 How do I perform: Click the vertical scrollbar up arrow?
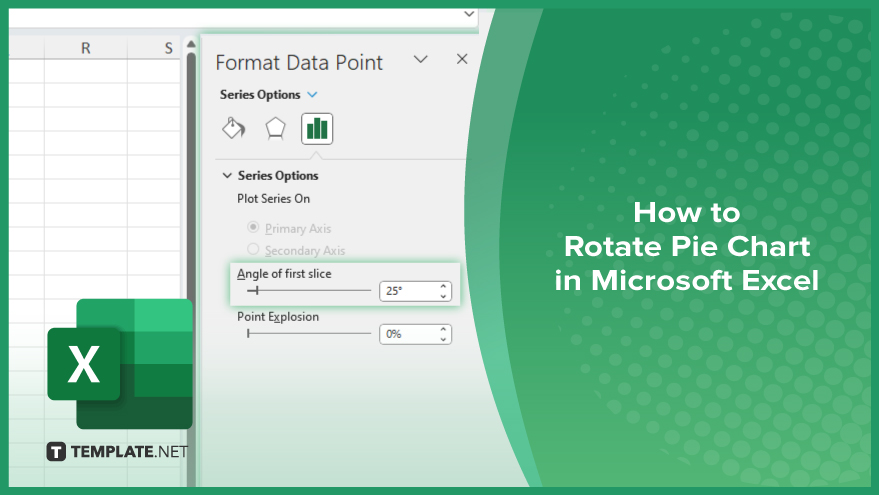point(191,44)
